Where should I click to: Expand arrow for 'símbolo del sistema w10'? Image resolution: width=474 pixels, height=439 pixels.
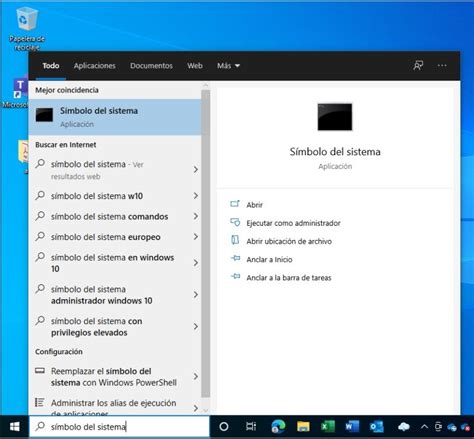[x=196, y=196]
